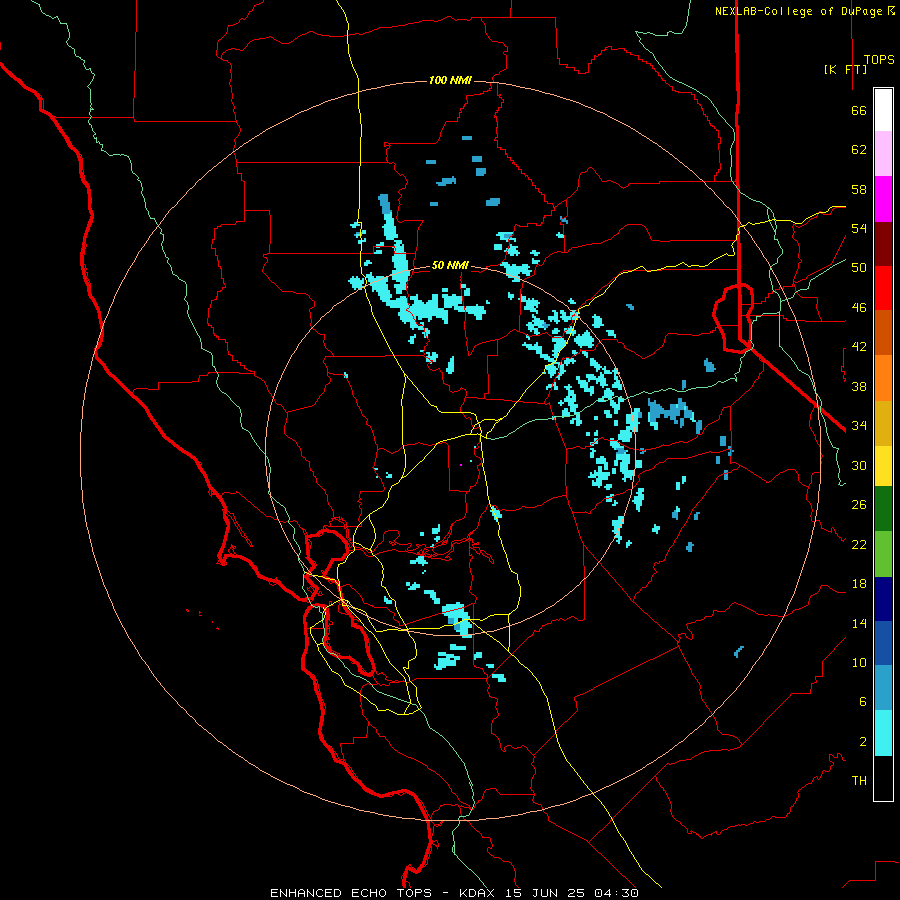The image size is (900, 900).
Task: Click the '54' legend value
Action: click(859, 228)
